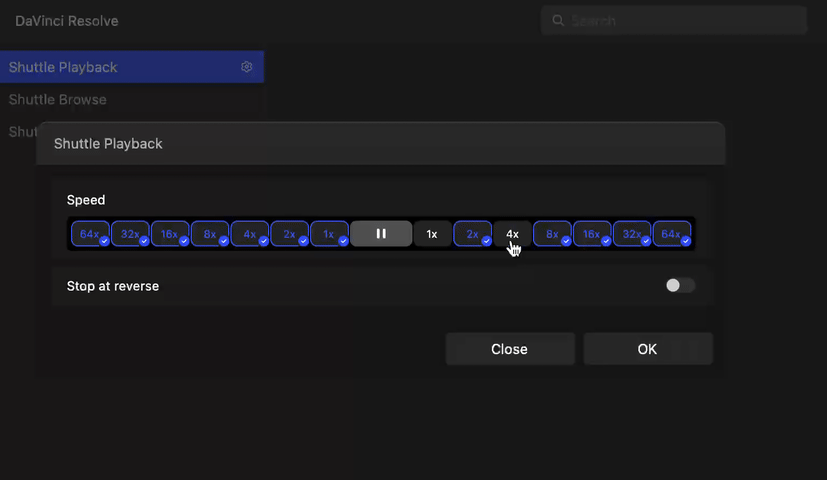This screenshot has height=480, width=827.
Task: Click the Close button in the dialog
Action: [x=509, y=349]
